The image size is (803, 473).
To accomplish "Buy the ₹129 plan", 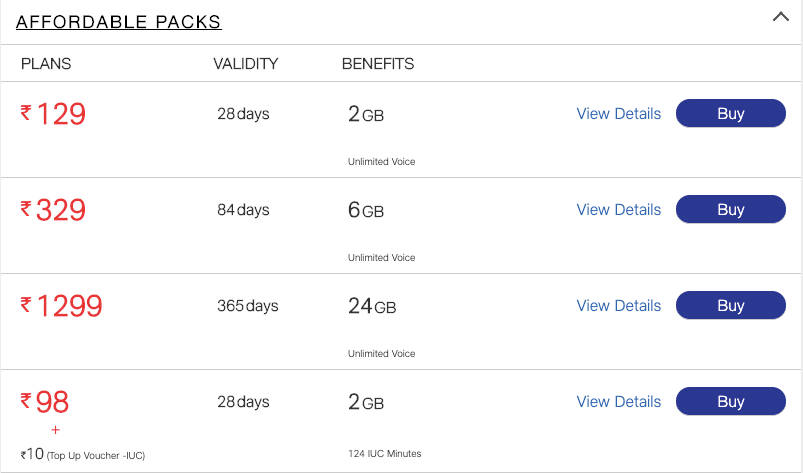I will 730,113.
